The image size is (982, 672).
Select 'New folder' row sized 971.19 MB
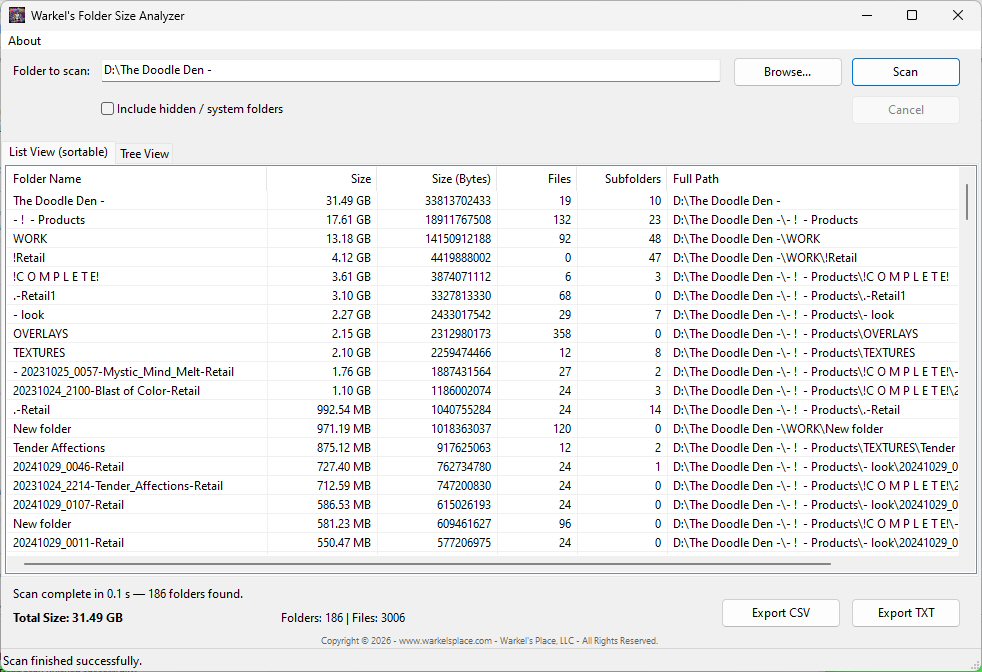point(482,429)
